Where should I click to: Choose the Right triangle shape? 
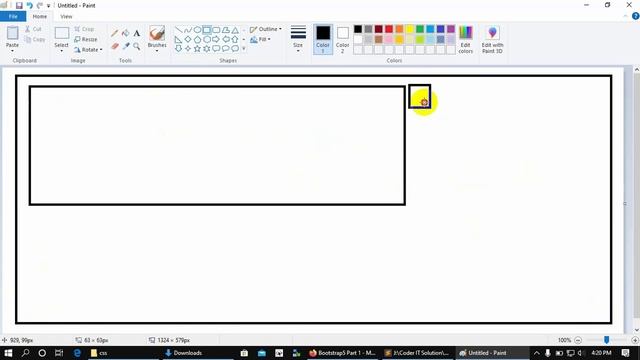(x=178, y=40)
